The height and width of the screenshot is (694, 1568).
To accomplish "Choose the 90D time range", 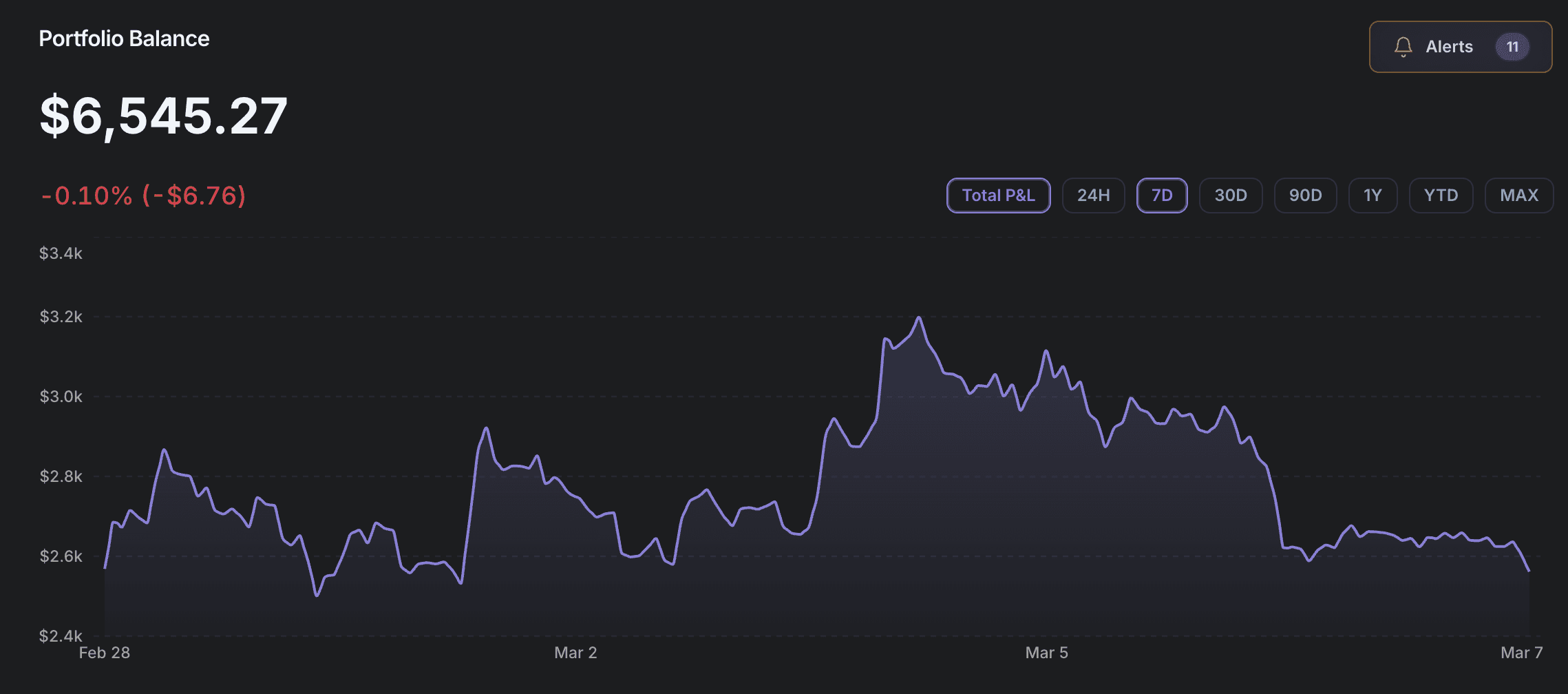I will tap(1305, 196).
